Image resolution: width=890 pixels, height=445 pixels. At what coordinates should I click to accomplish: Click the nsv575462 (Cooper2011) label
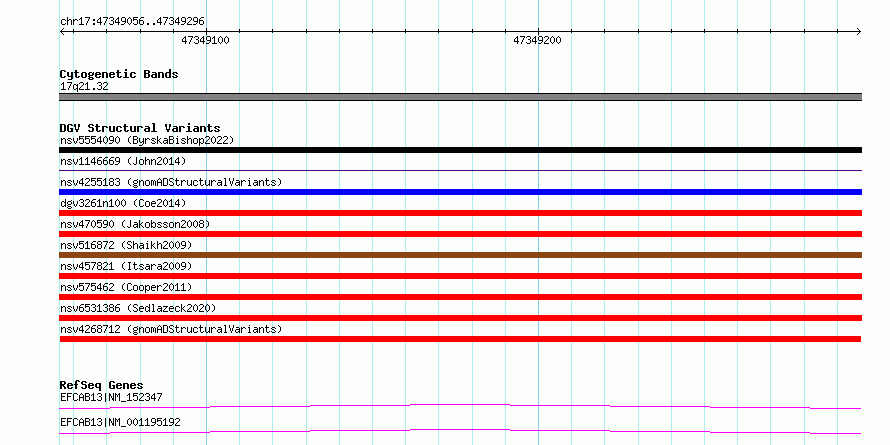click(125, 287)
